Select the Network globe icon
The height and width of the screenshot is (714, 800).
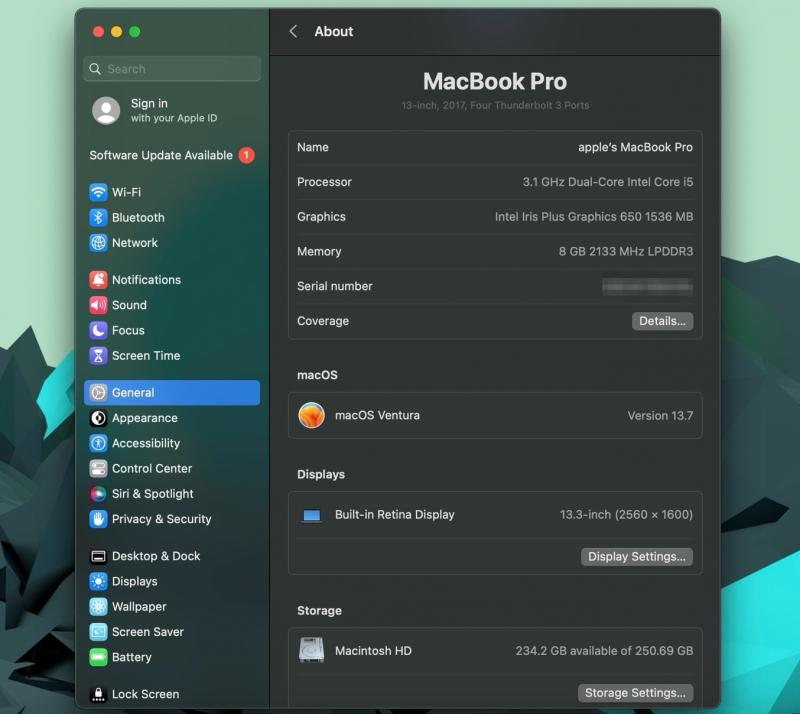(x=98, y=243)
